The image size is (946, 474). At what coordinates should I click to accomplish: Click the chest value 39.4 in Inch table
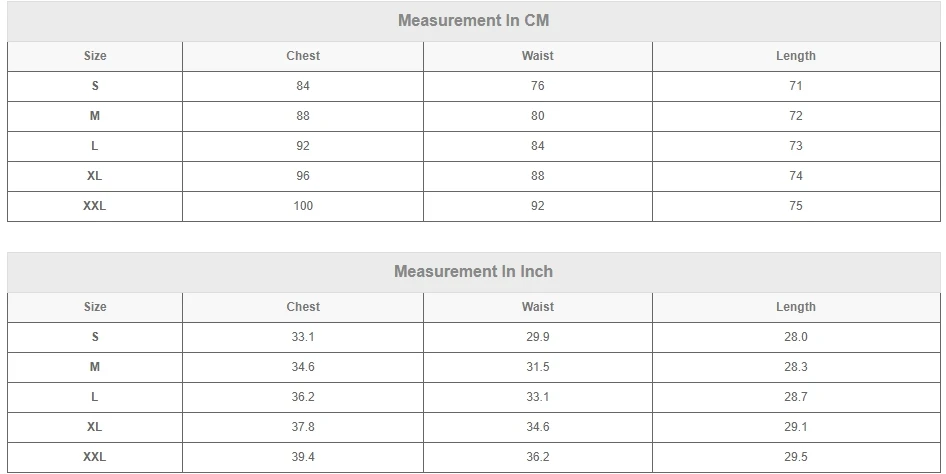click(303, 457)
